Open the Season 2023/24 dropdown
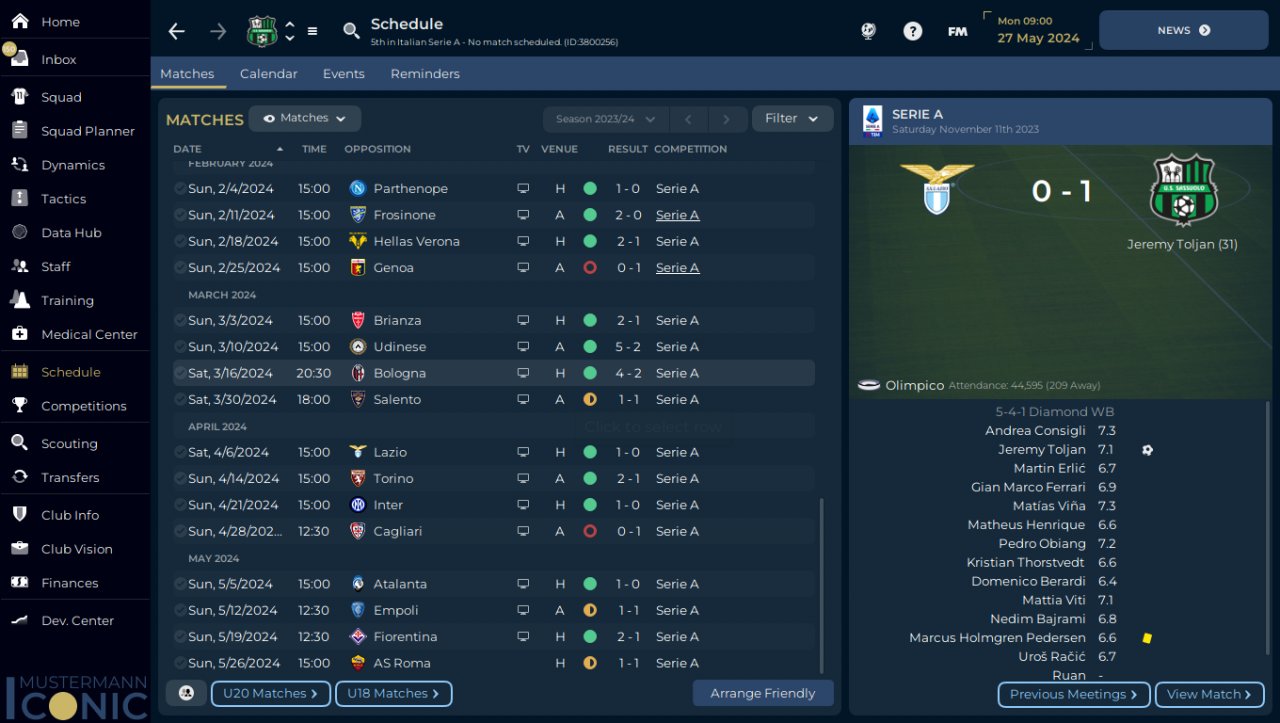This screenshot has height=723, width=1280. pos(605,119)
